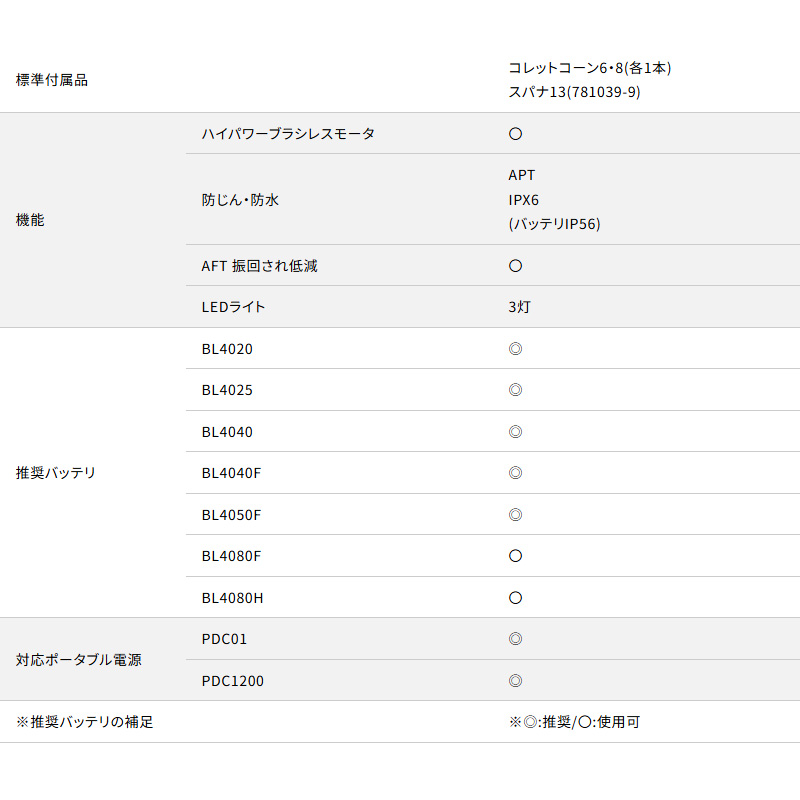This screenshot has height=800, width=800.
Task: Click the double-circle mark for BL4020
Action: pos(515,349)
